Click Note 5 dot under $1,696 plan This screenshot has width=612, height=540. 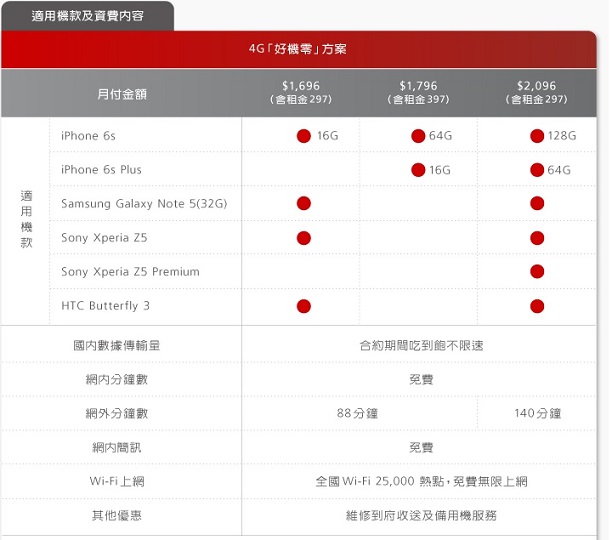[x=304, y=203]
